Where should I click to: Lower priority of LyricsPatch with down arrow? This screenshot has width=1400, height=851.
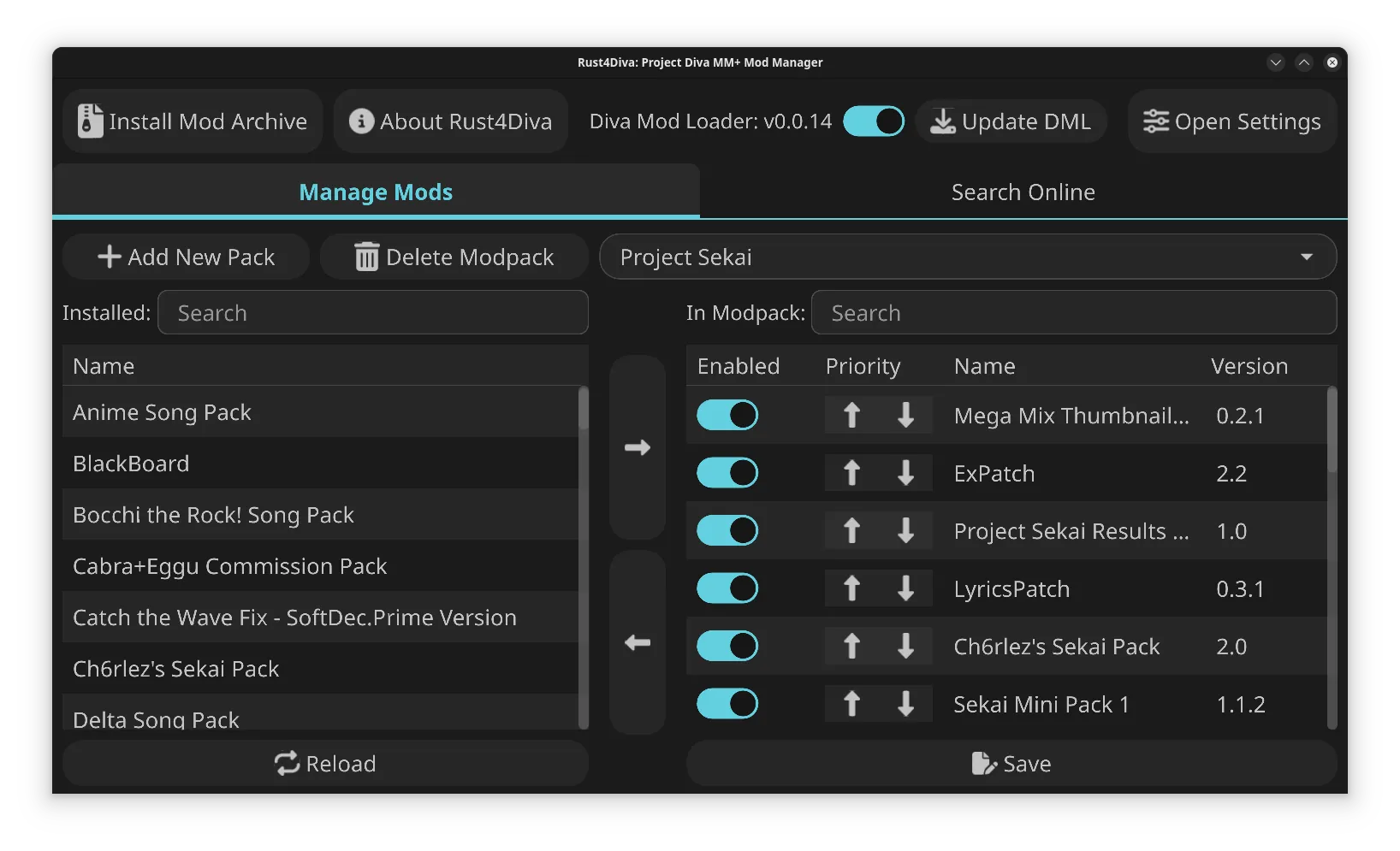point(905,588)
